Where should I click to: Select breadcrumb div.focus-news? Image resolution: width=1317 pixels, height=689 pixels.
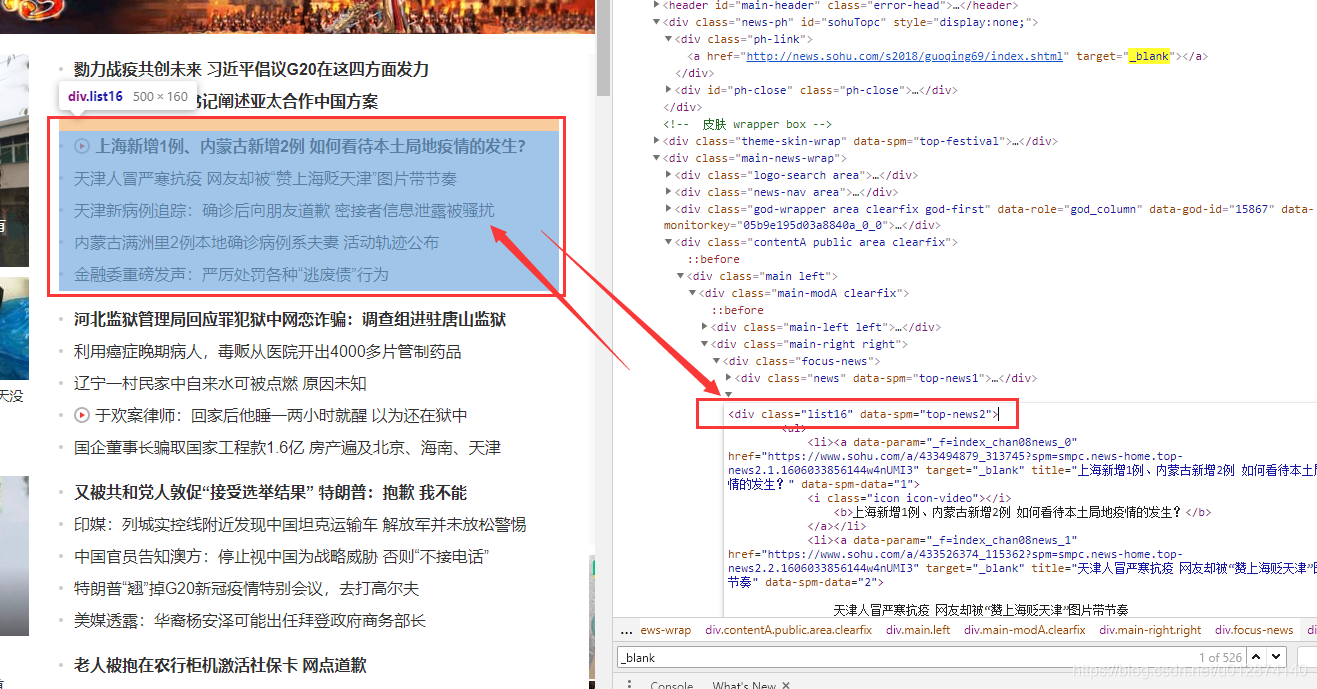pos(1254,630)
